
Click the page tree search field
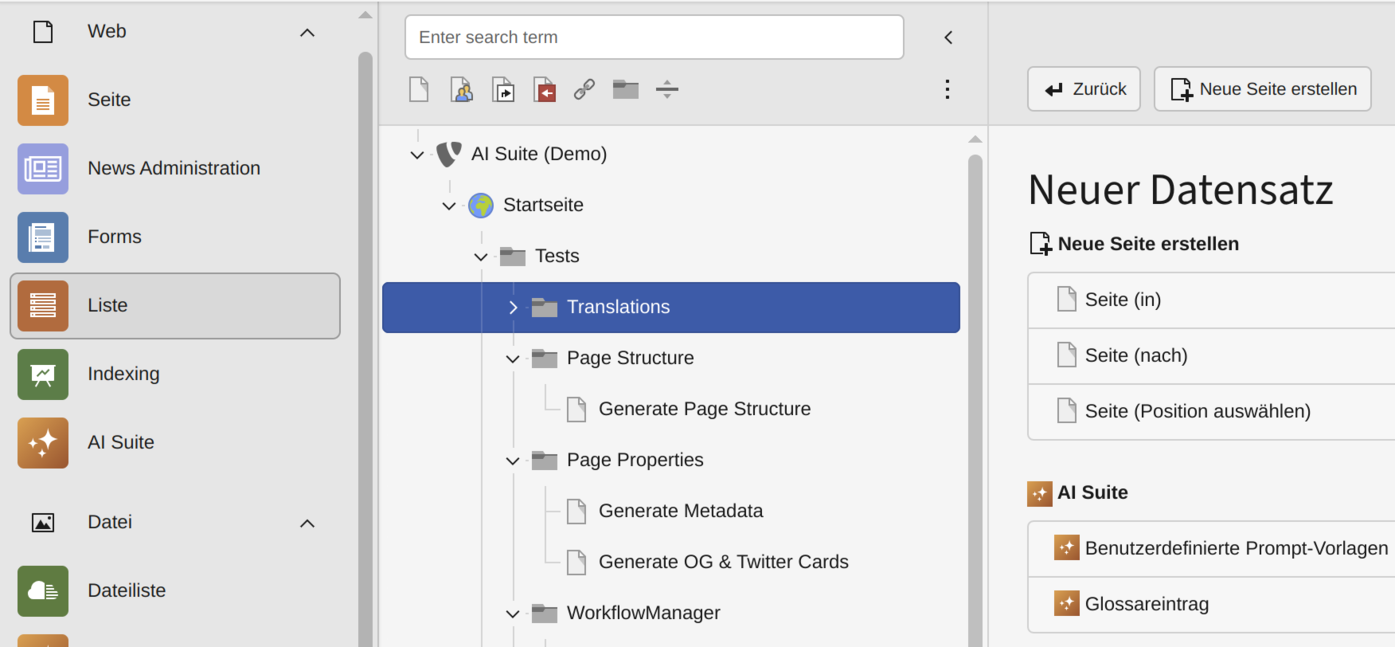[654, 37]
